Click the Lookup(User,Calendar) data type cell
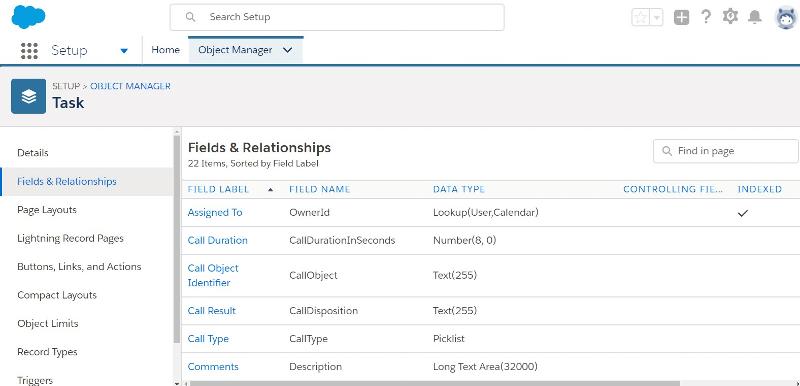This screenshot has width=800, height=386. point(486,213)
